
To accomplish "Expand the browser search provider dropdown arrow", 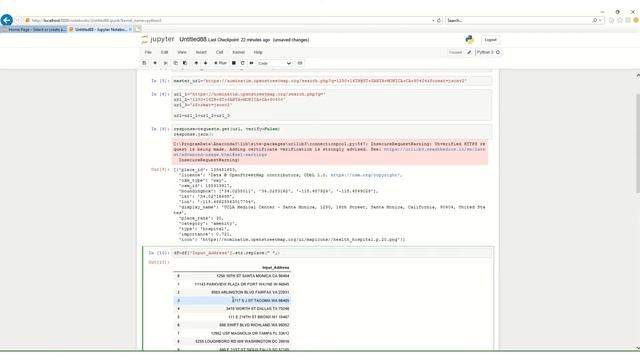I will tap(600, 20).
